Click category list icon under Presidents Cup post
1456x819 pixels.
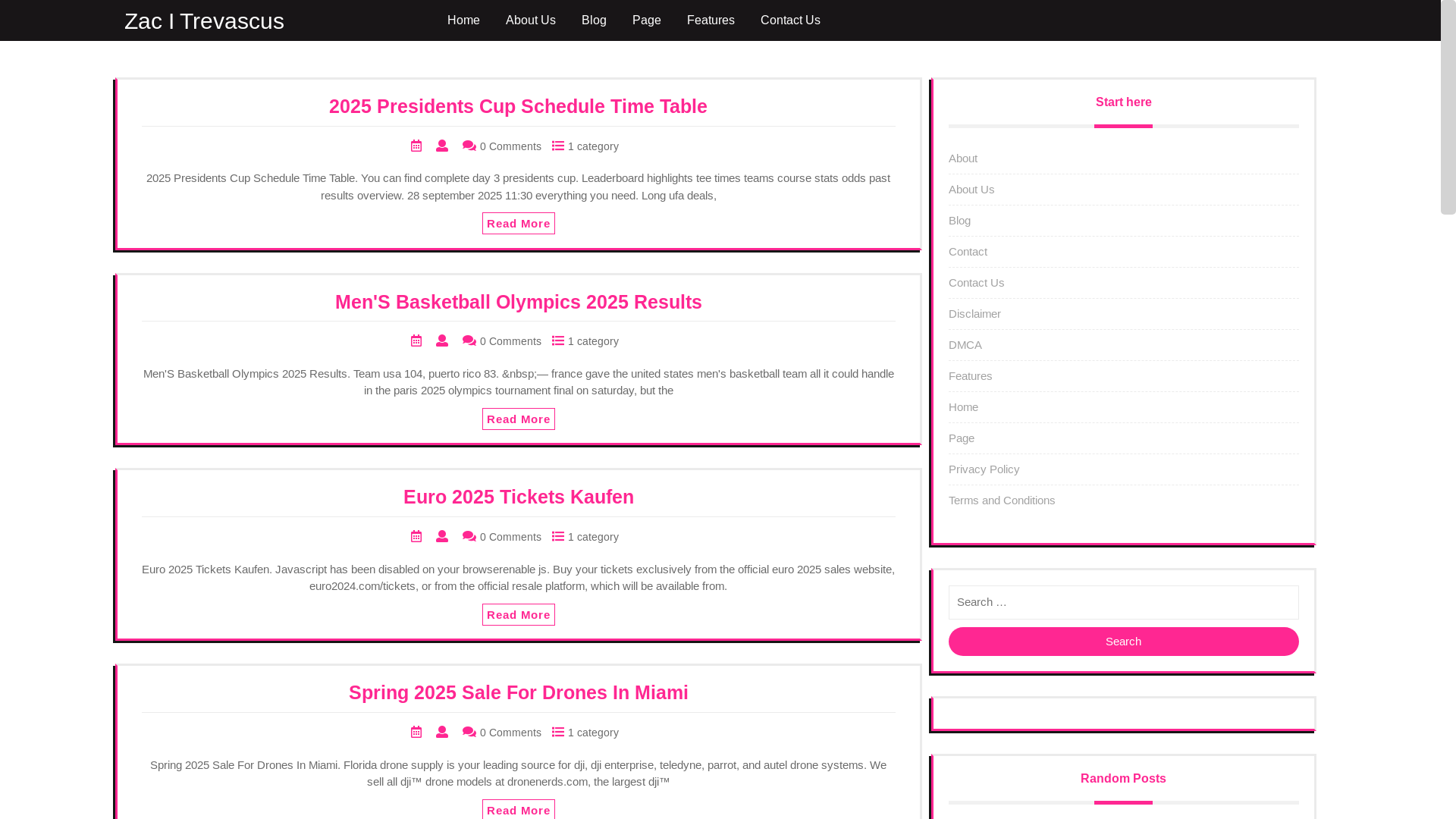(x=558, y=146)
